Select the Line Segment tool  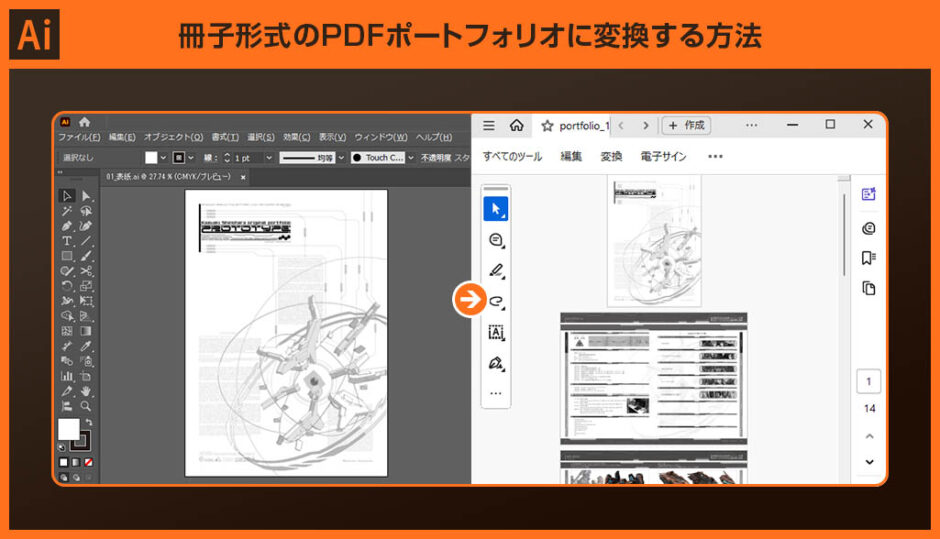(86, 241)
